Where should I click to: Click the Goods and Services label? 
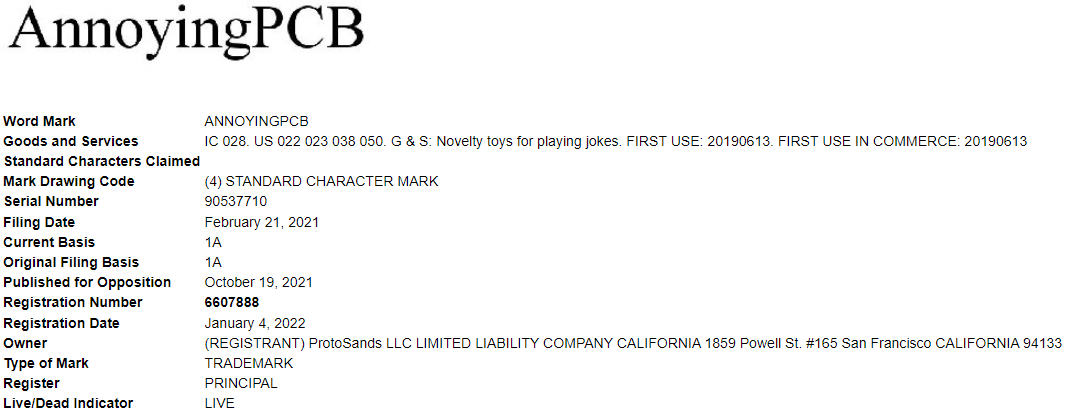click(x=70, y=141)
